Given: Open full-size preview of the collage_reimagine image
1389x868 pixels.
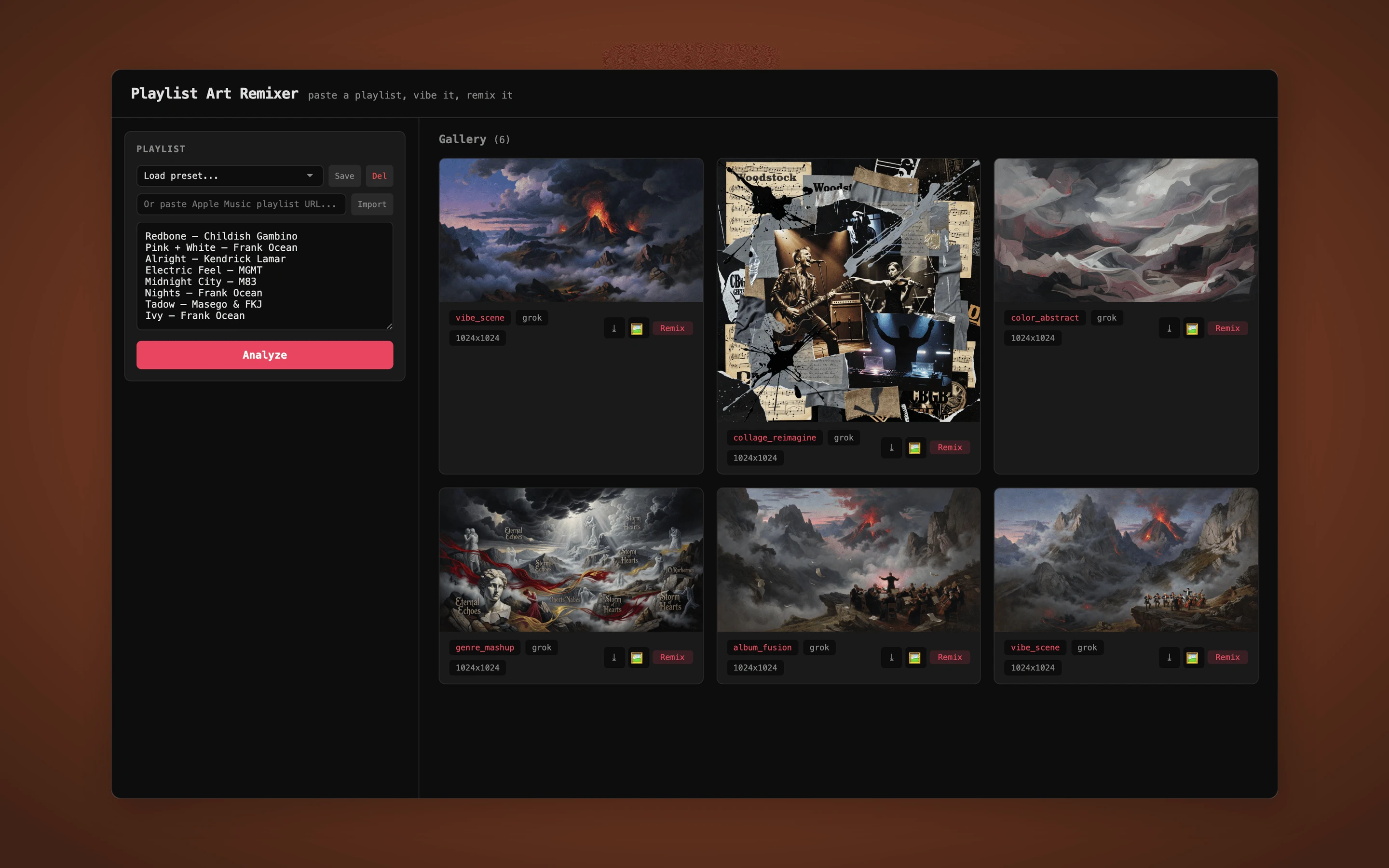Looking at the screenshot, I should point(915,448).
